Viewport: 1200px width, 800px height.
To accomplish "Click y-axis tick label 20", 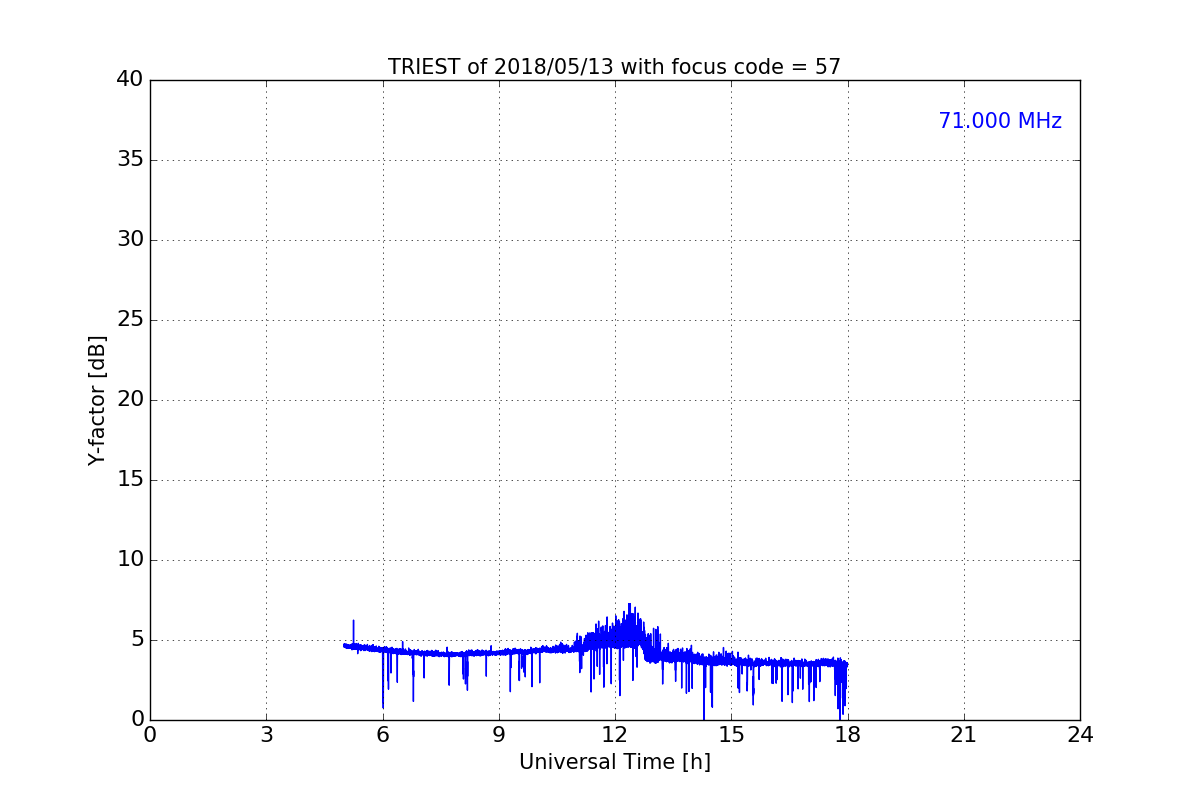I will coord(130,400).
